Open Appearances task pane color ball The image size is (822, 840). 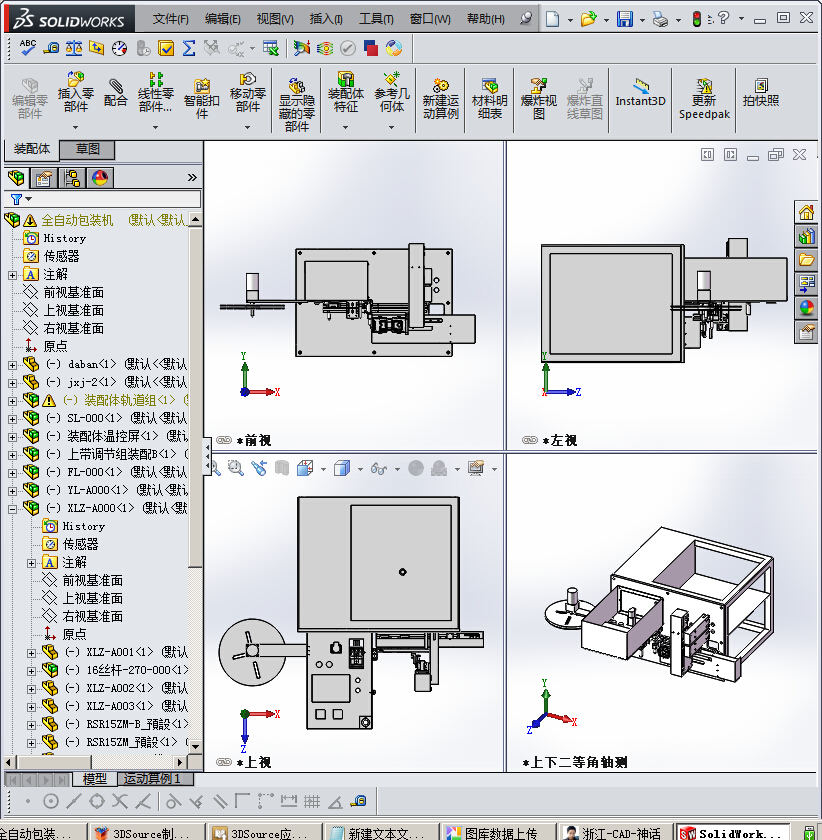pos(806,308)
